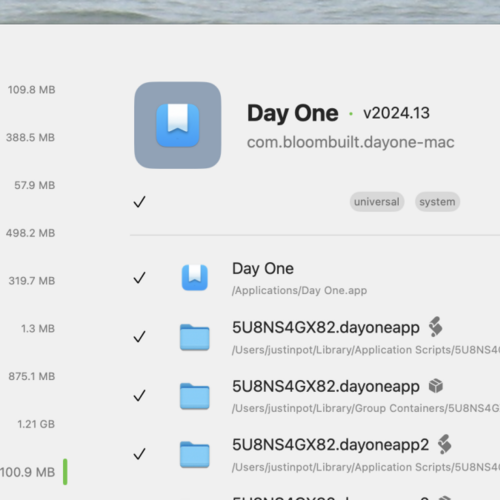Viewport: 500px width, 500px height.
Task: Select the 1.3 MB app in sidebar
Action: click(x=38, y=328)
